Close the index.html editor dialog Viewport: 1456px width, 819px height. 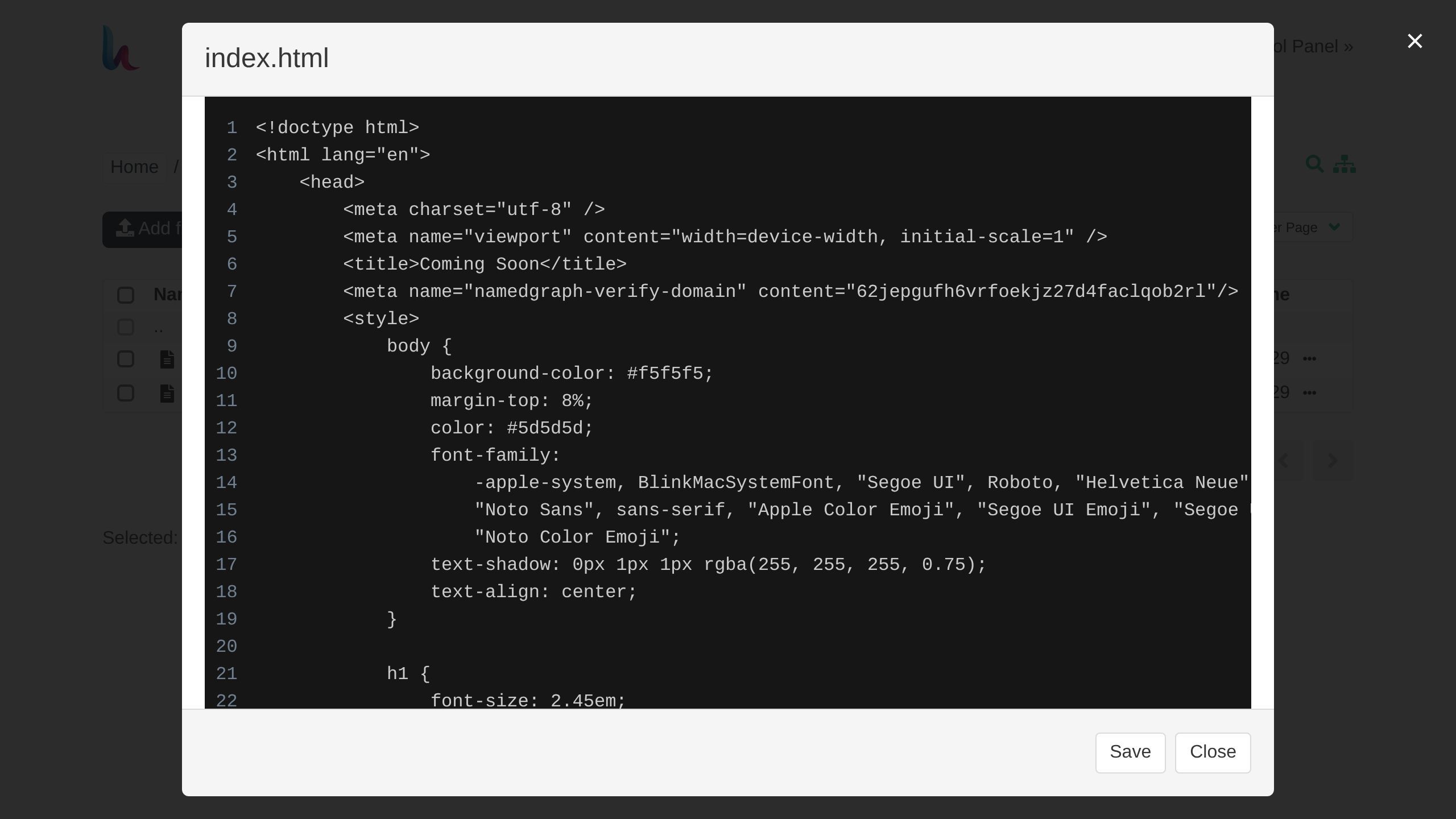pyautogui.click(x=1213, y=752)
